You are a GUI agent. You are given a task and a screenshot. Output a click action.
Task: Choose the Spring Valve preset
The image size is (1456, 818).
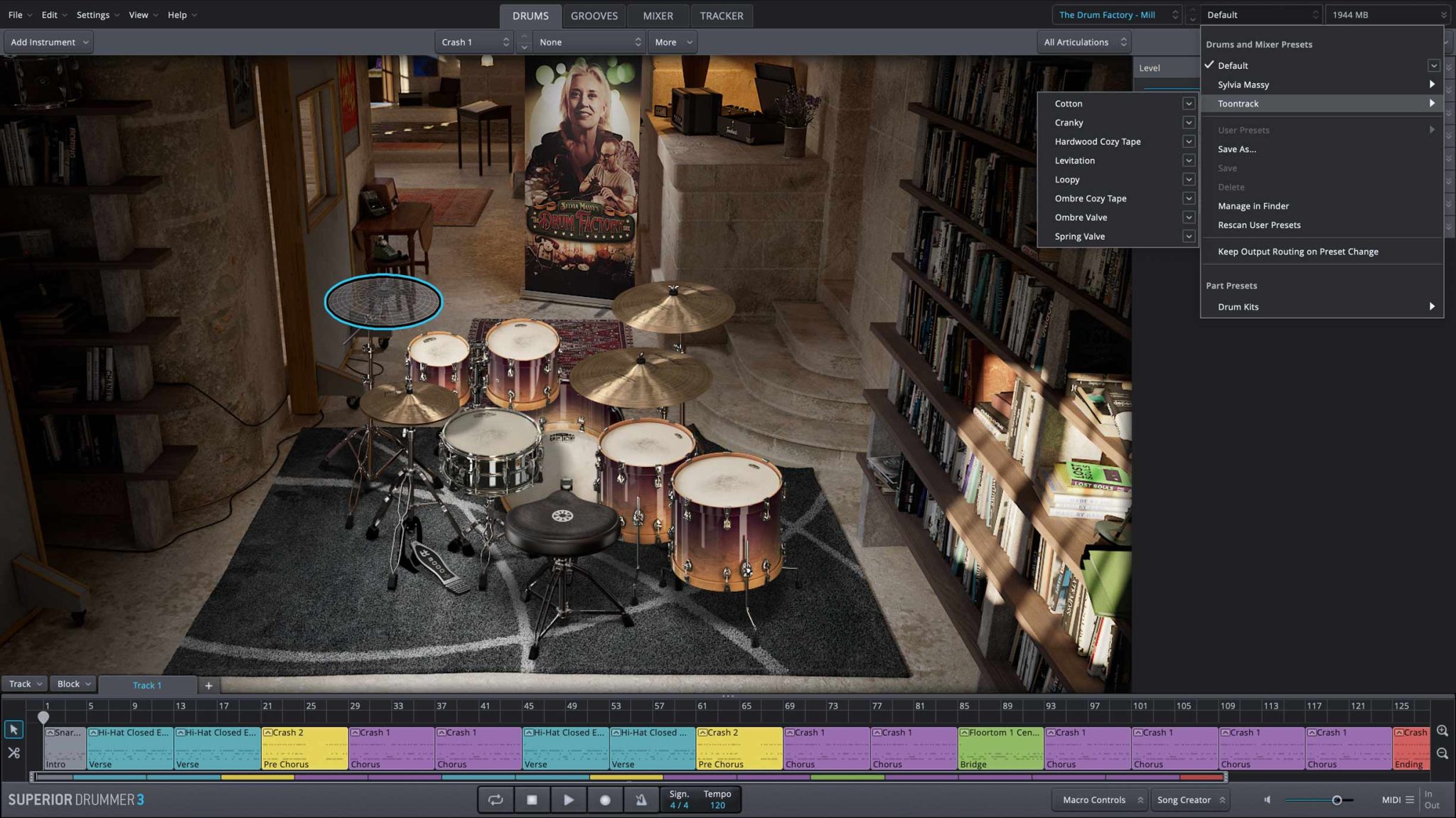coord(1079,237)
